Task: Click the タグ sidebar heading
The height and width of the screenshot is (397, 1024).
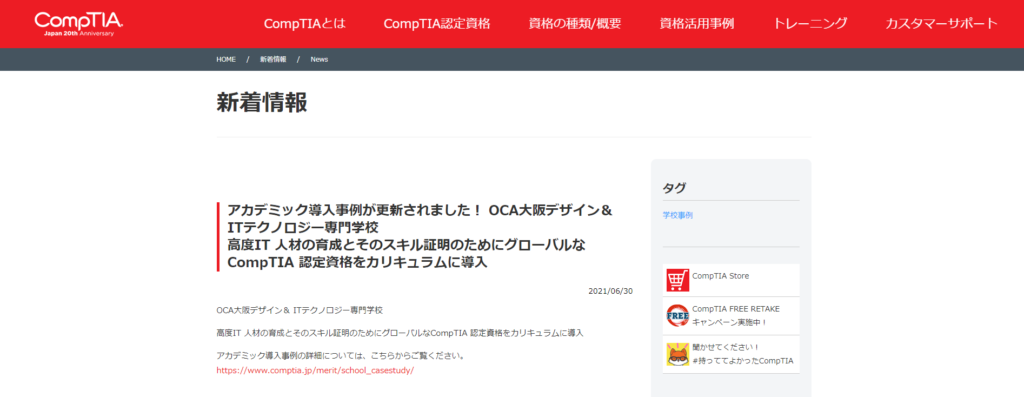Action: pos(675,188)
